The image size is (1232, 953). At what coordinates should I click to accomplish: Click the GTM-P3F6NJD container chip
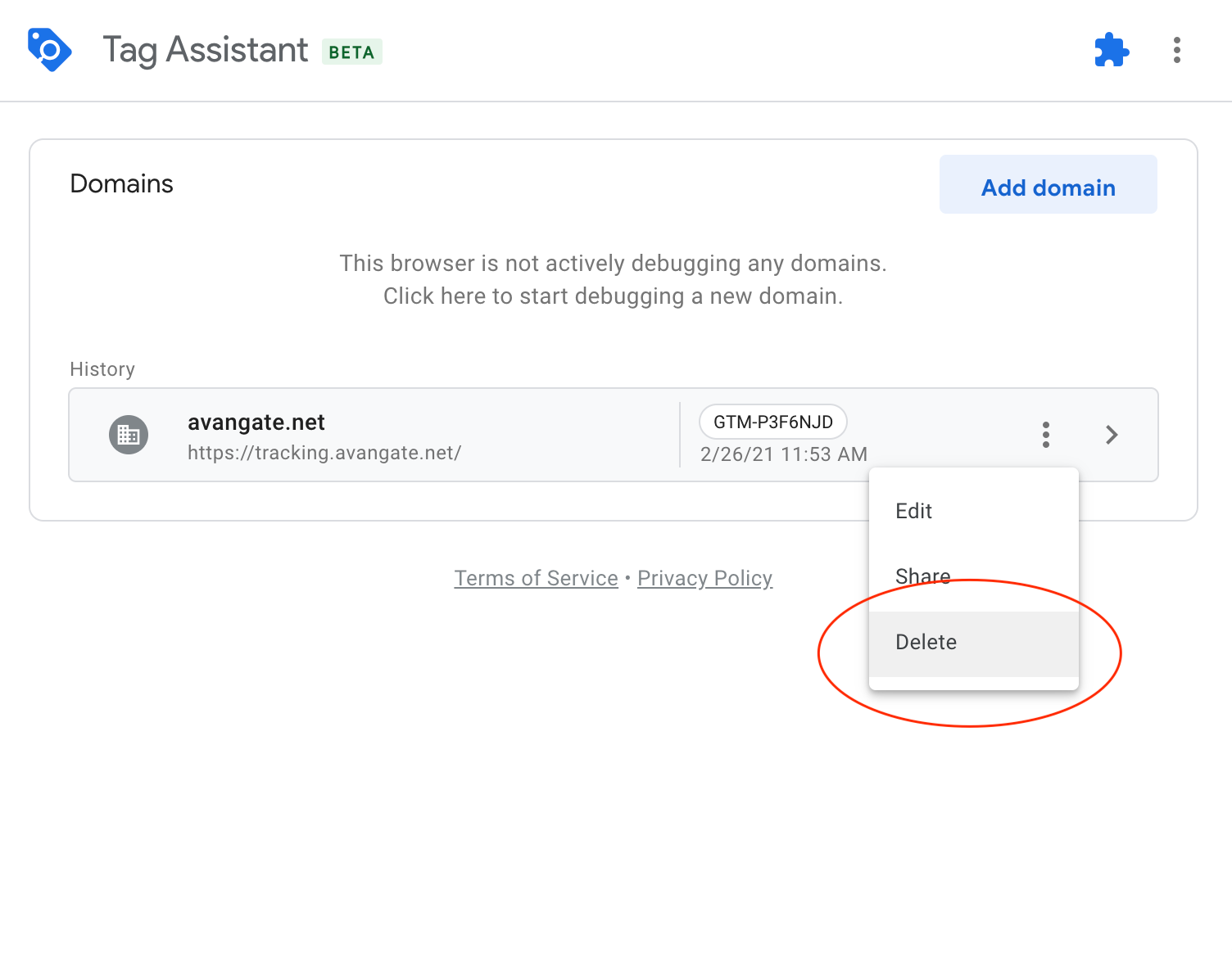click(x=772, y=422)
